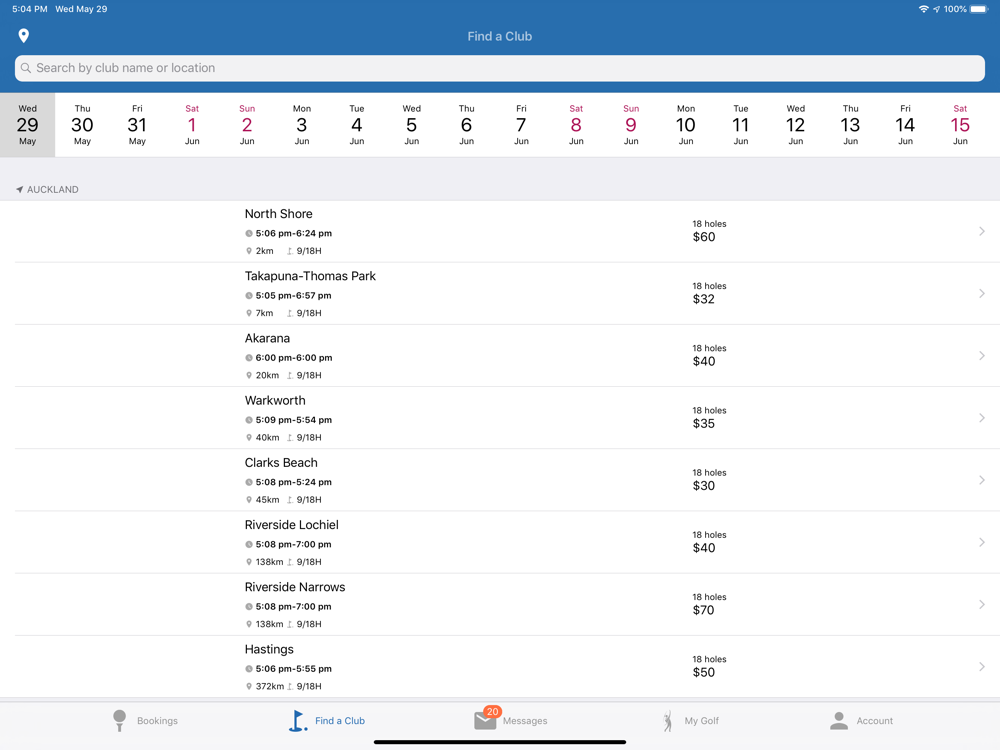This screenshot has height=750, width=1000.
Task: Tap the golfer My Golf icon
Action: point(668,721)
